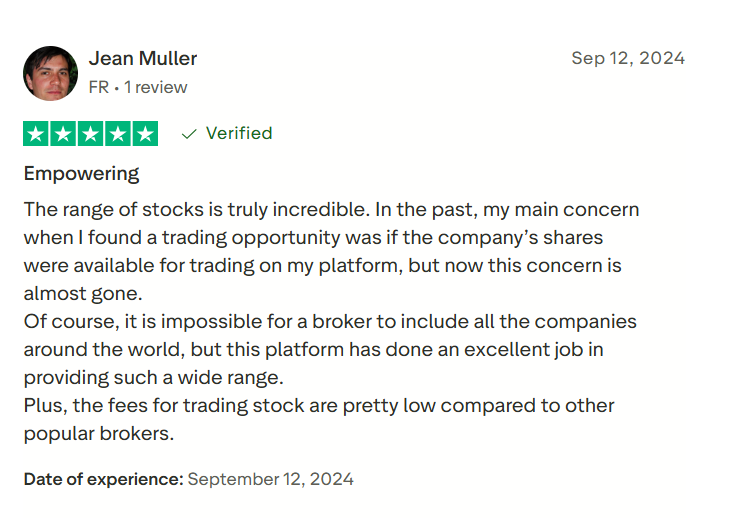Click the Verified checkmark icon

(x=189, y=134)
